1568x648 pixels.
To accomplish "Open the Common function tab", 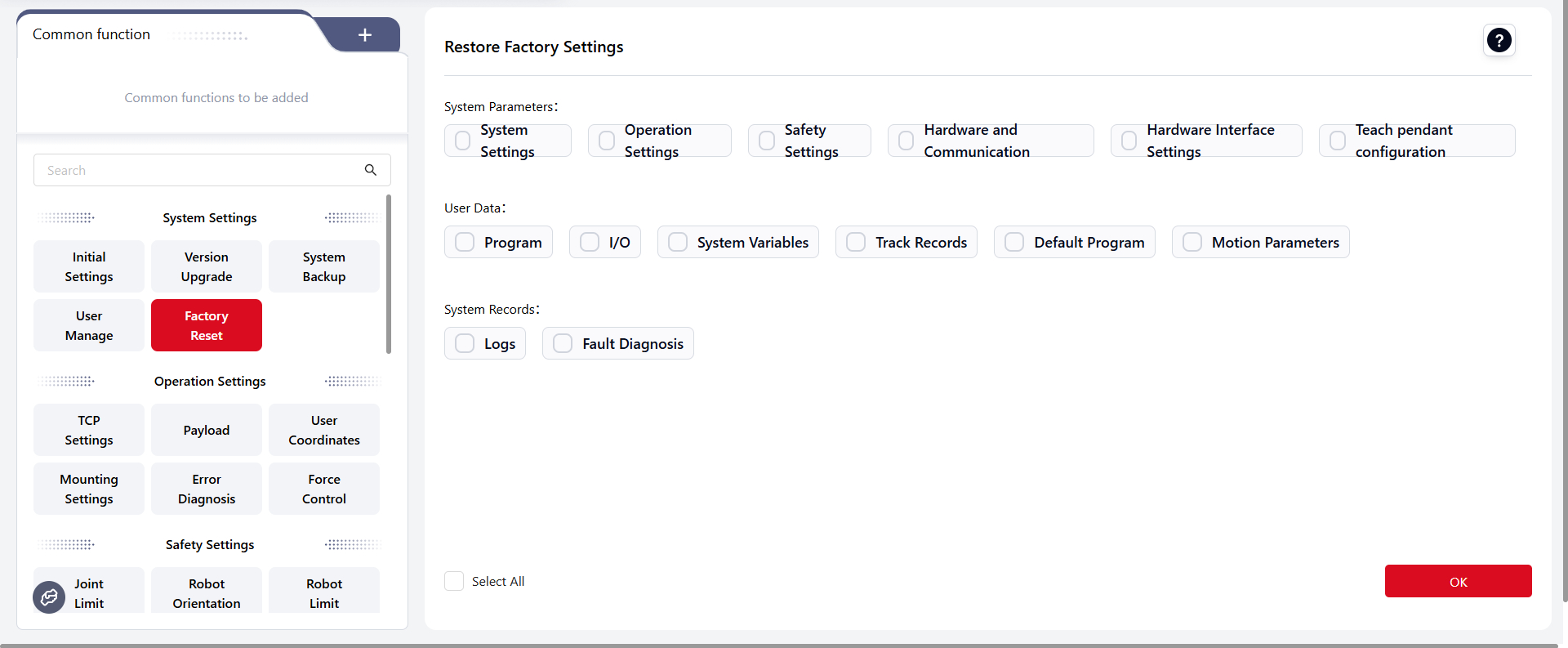I will coord(91,34).
